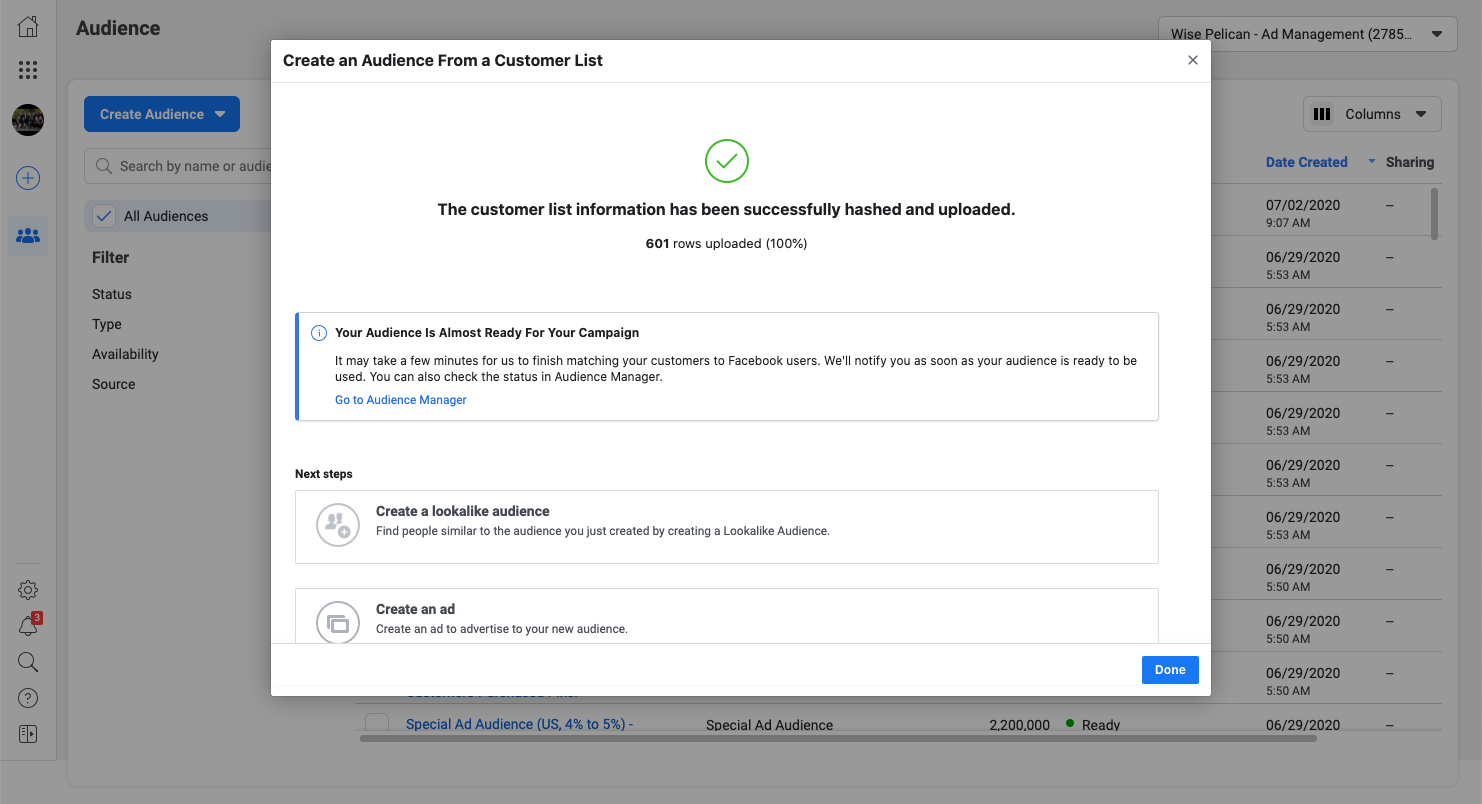The image size is (1482, 804).
Task: Open the Wise Pelican ad account selector
Action: (x=1307, y=34)
